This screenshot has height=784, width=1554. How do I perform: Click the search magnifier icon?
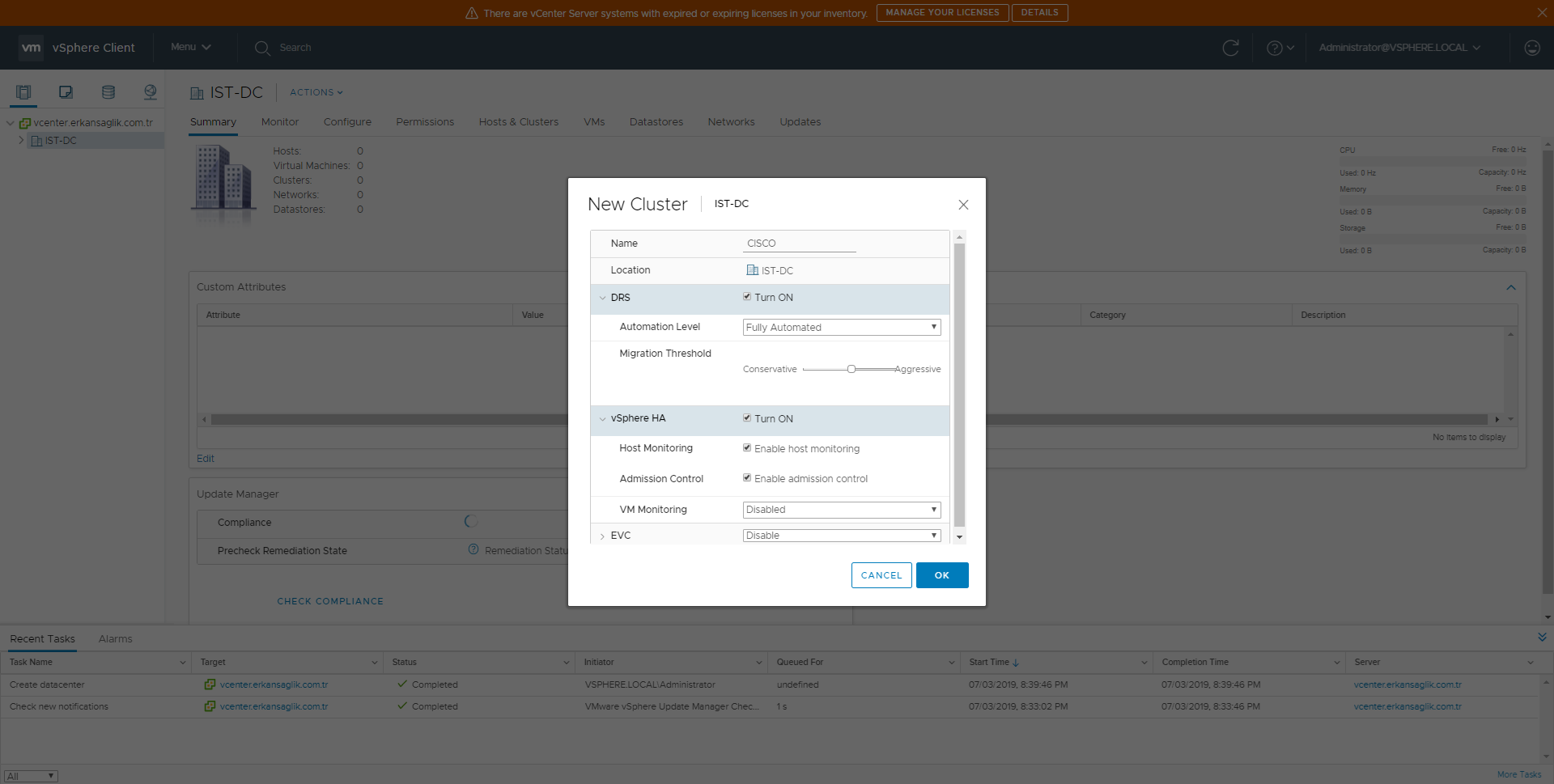(262, 48)
